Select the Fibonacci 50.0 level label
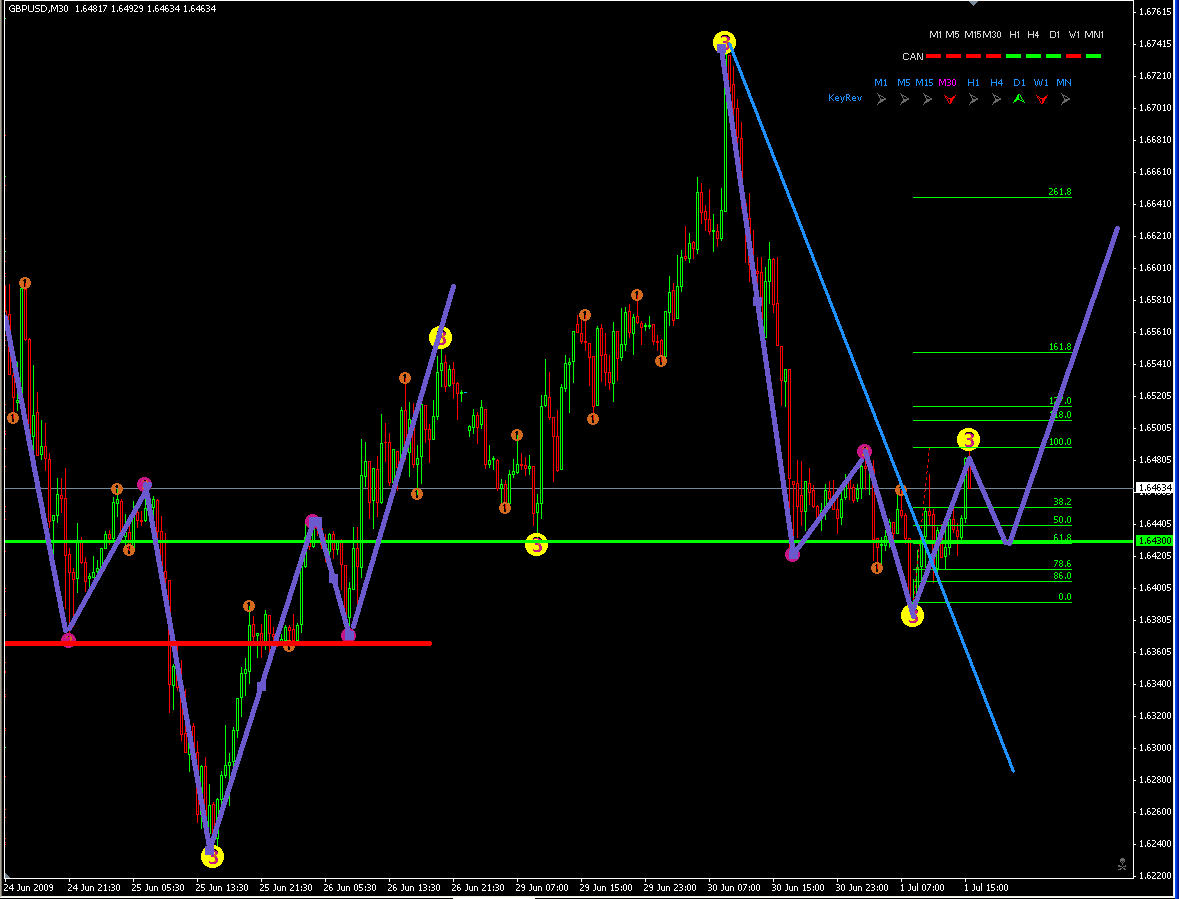This screenshot has height=899, width=1179. tap(1062, 520)
